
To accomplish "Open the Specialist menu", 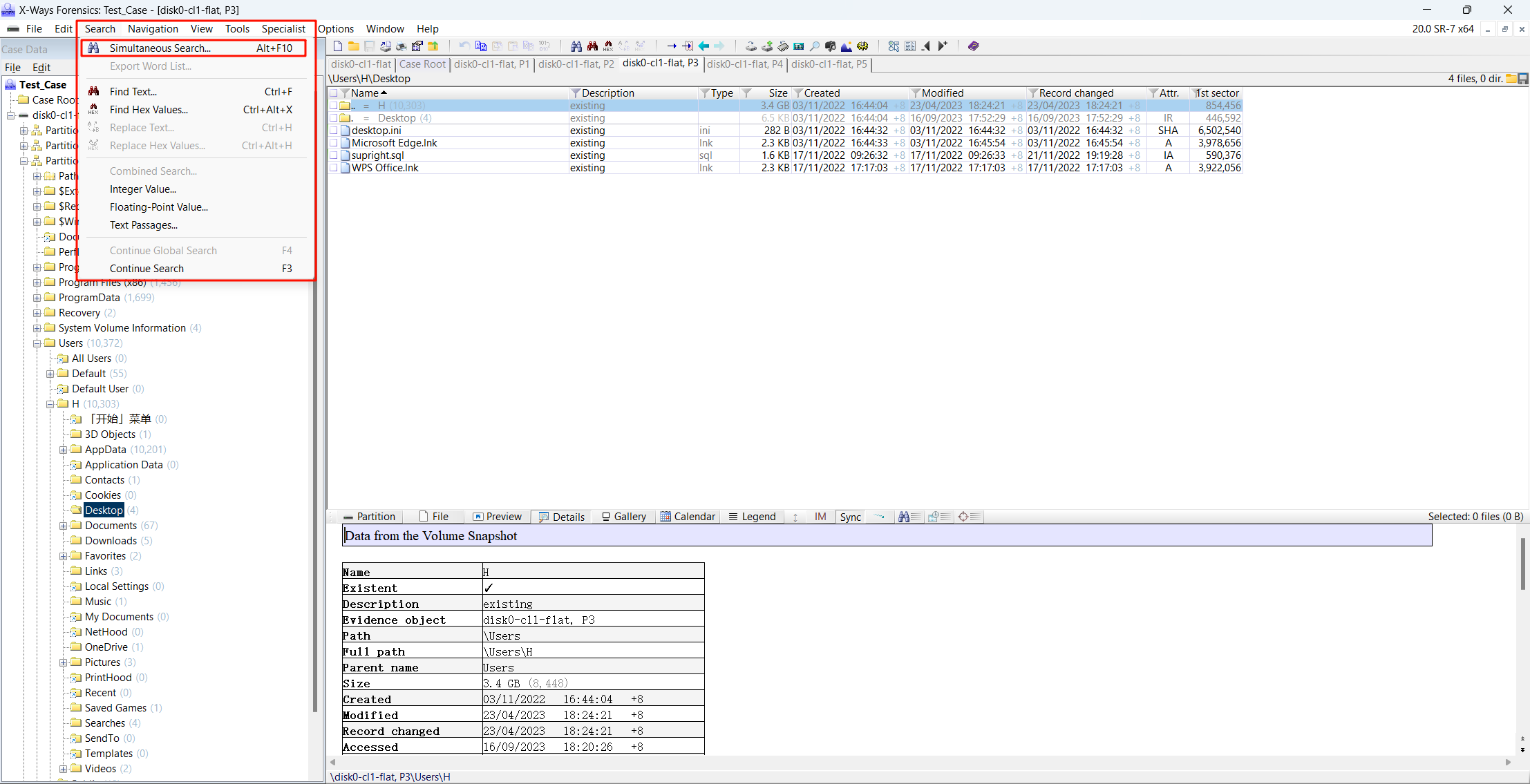I will pyautogui.click(x=283, y=29).
